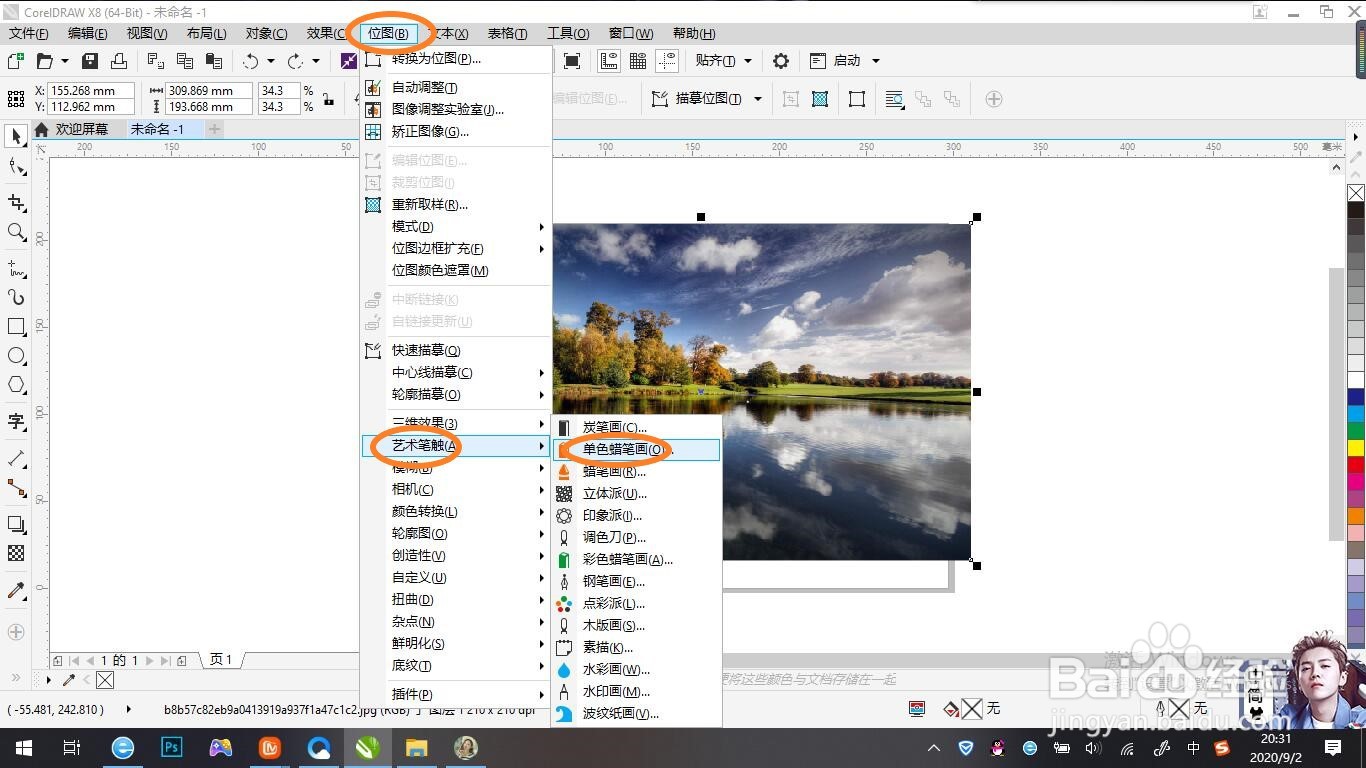Screen dimensions: 1366x768
Task: Select the Crop tool
Action: coord(16,203)
